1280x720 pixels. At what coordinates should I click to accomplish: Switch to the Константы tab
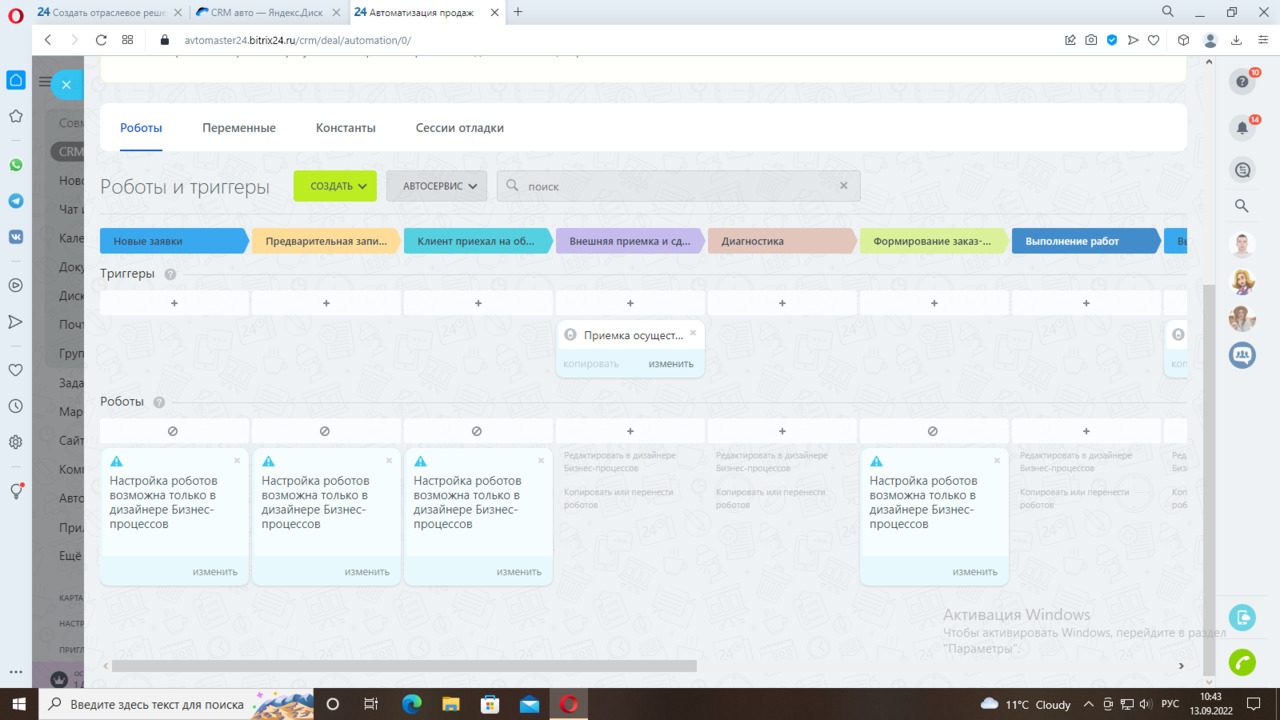click(346, 128)
